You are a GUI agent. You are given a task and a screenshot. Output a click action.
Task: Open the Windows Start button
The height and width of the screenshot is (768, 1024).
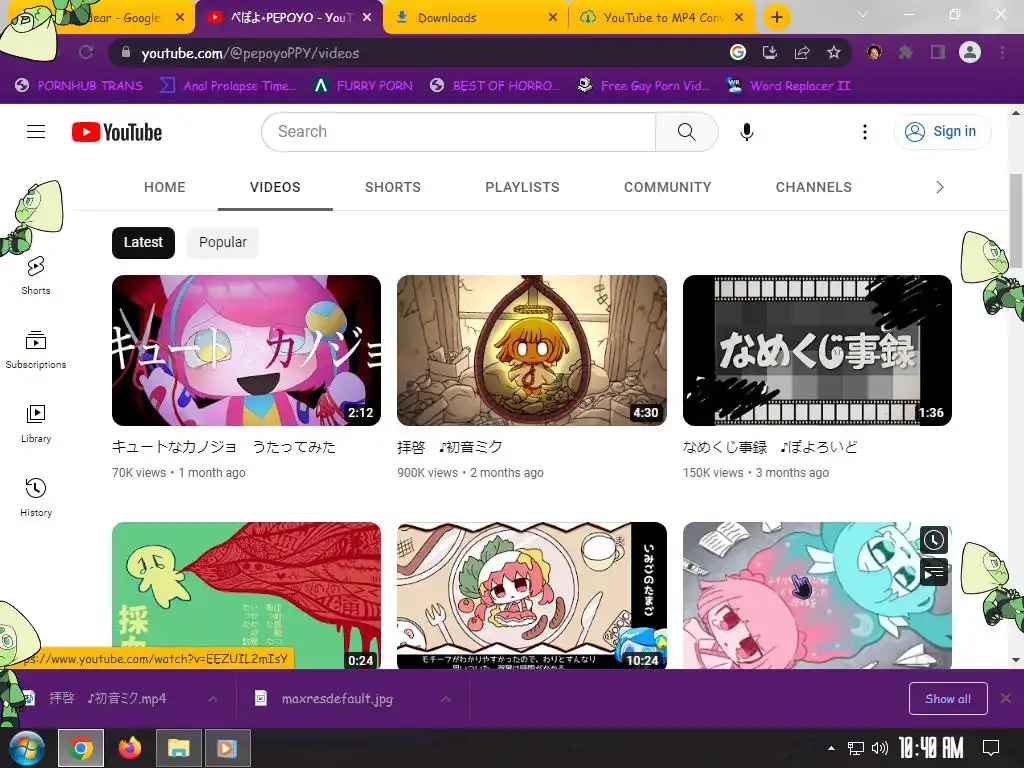(27, 748)
